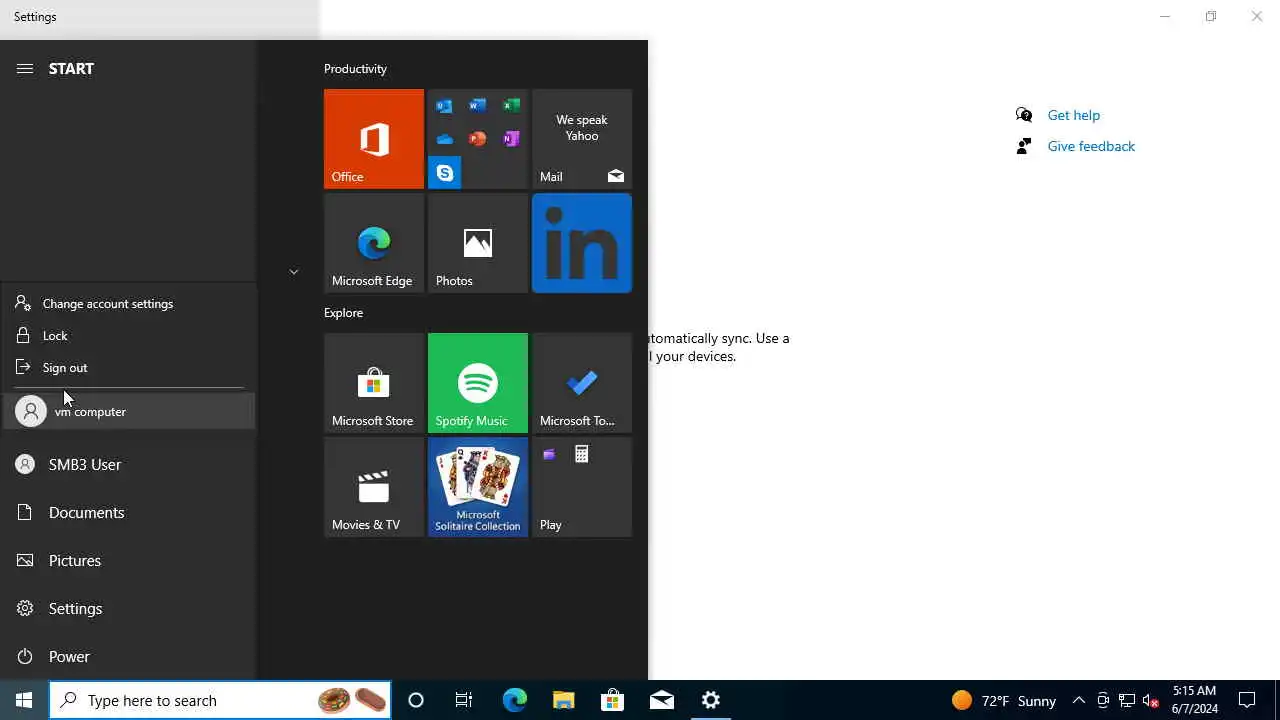Click the Productivity group header
The height and width of the screenshot is (720, 1280).
[x=355, y=69]
